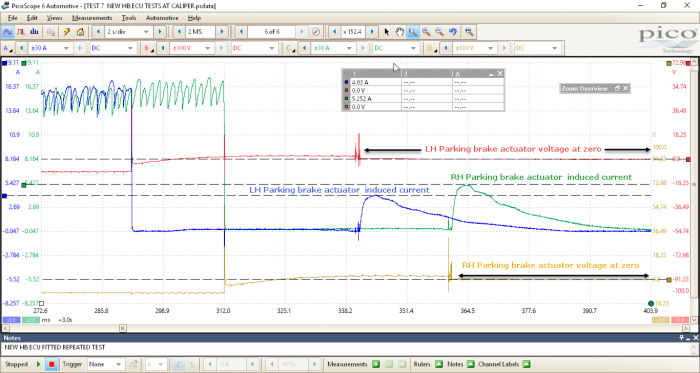The image size is (700, 373).
Task: Decrease horizontal zoom factor x152.4
Action: [335, 32]
